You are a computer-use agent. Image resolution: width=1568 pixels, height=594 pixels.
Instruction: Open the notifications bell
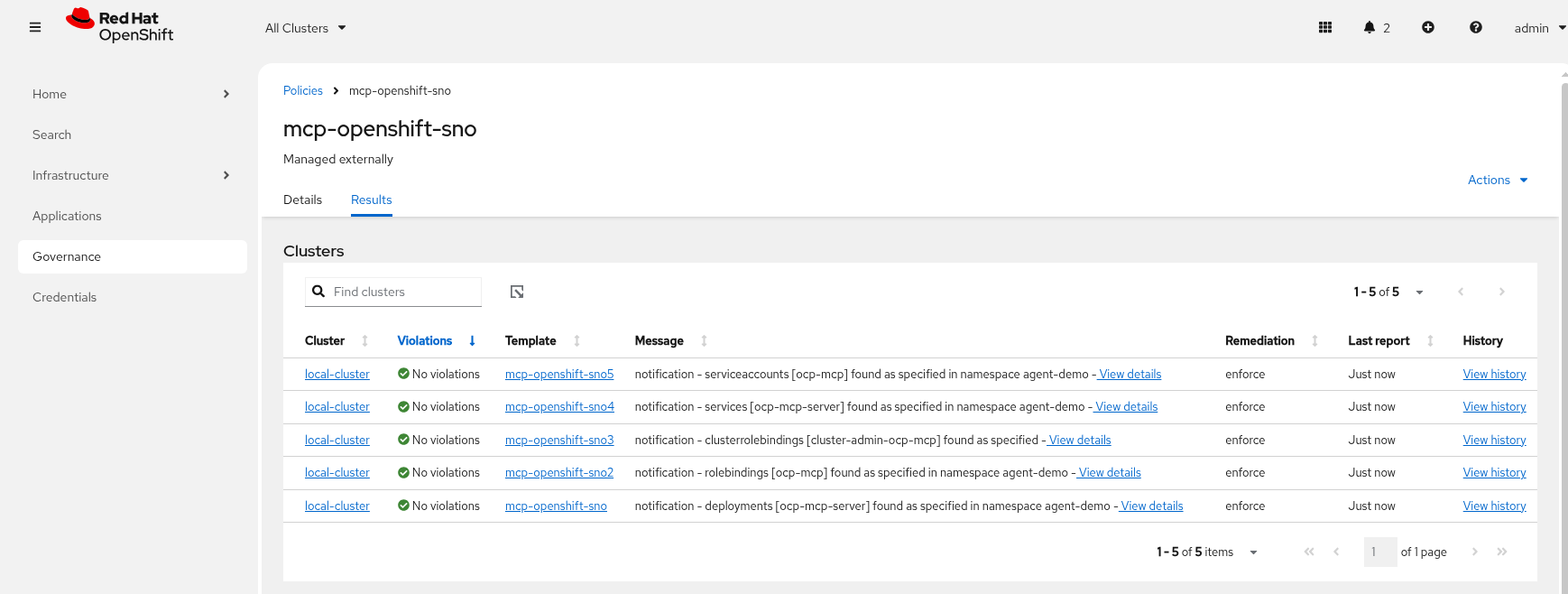tap(1370, 27)
